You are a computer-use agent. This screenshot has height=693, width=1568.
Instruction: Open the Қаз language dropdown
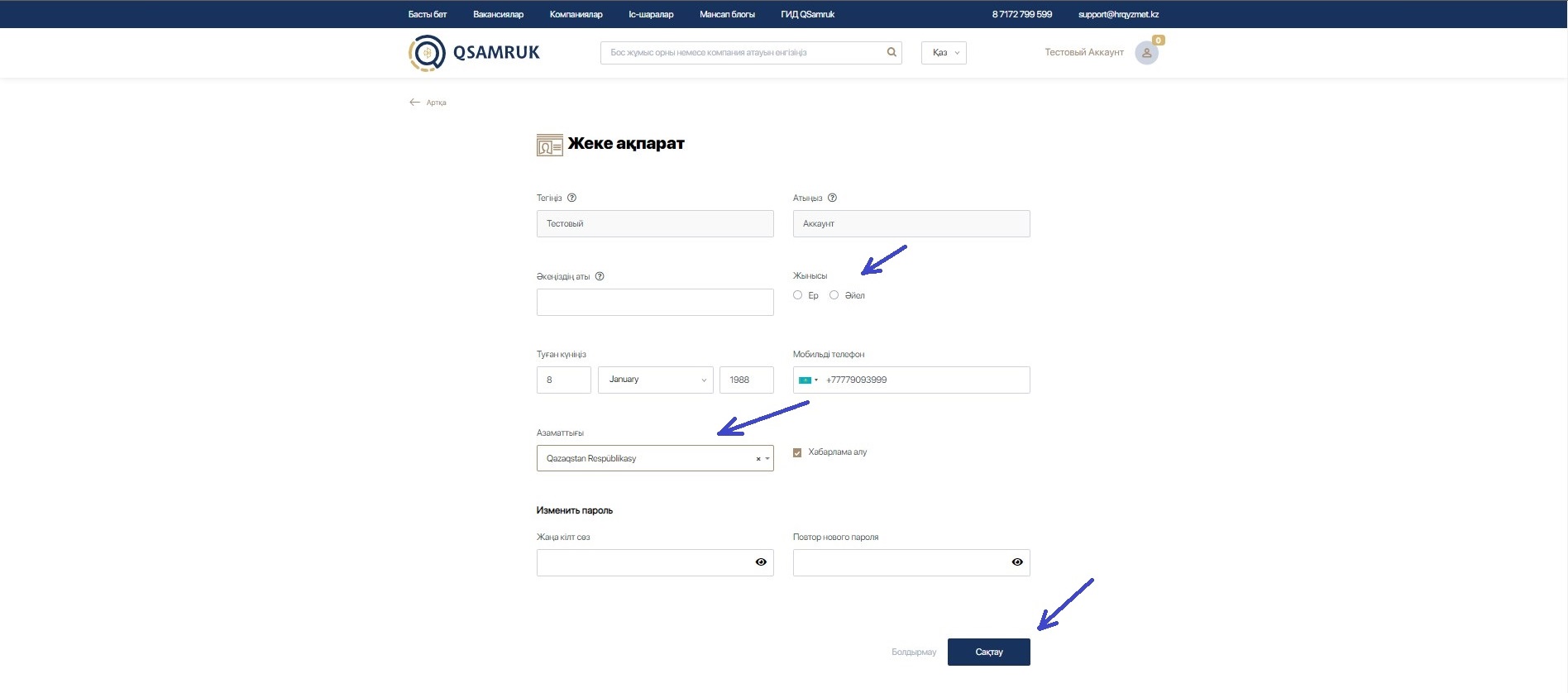[944, 53]
